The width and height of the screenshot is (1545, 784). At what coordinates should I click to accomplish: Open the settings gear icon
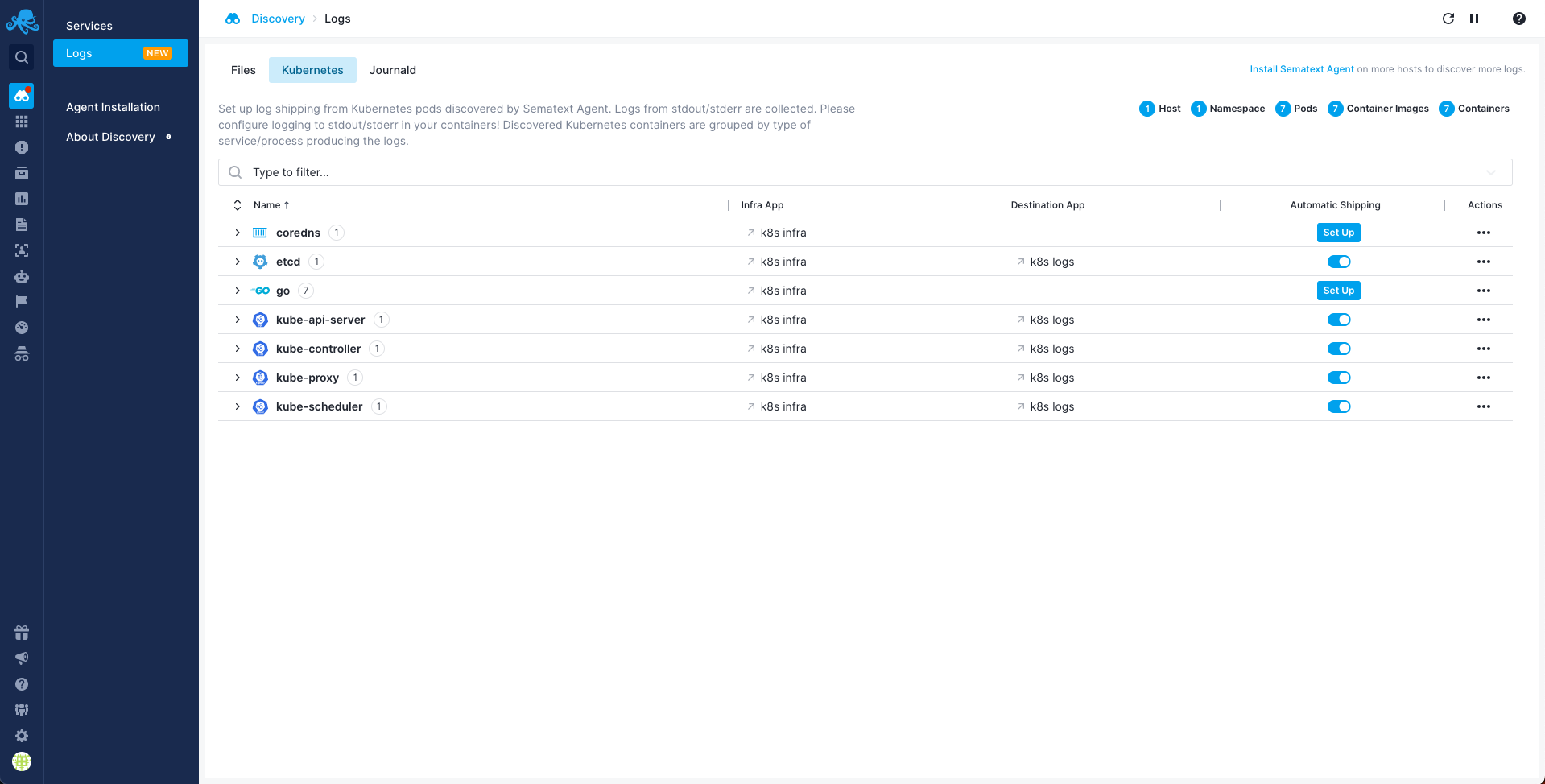(22, 736)
